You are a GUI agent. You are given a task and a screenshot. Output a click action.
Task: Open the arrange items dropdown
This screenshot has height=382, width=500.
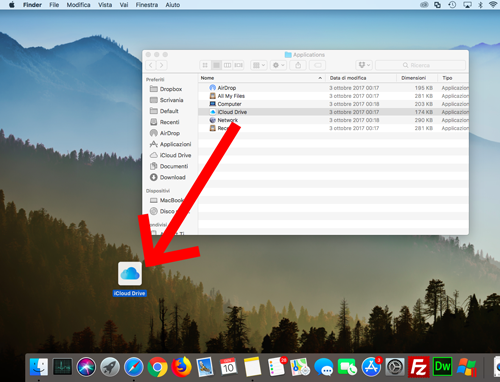coord(259,65)
